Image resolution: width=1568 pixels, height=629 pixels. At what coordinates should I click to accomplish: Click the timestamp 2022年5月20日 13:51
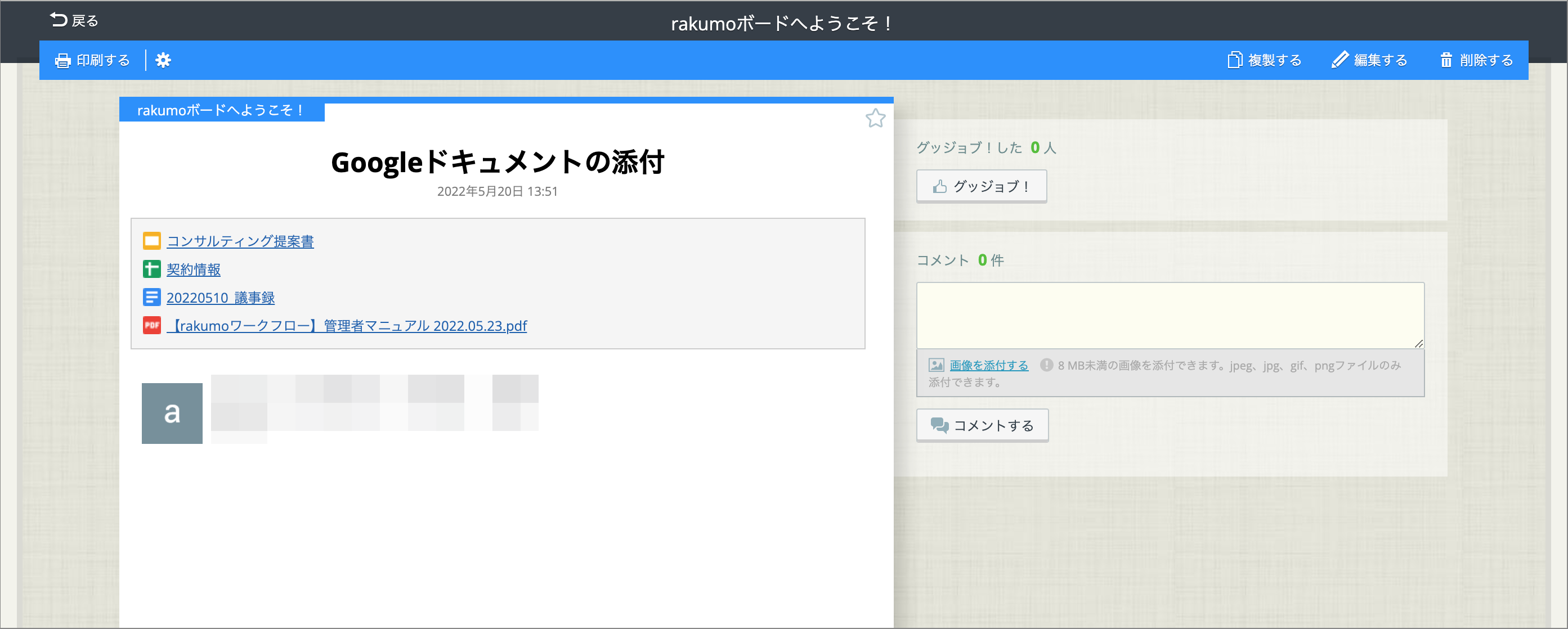point(498,191)
